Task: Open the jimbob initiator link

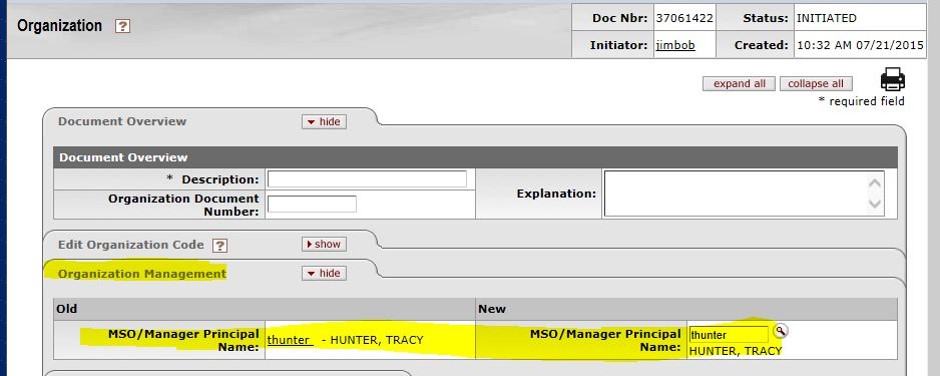Action: click(675, 45)
